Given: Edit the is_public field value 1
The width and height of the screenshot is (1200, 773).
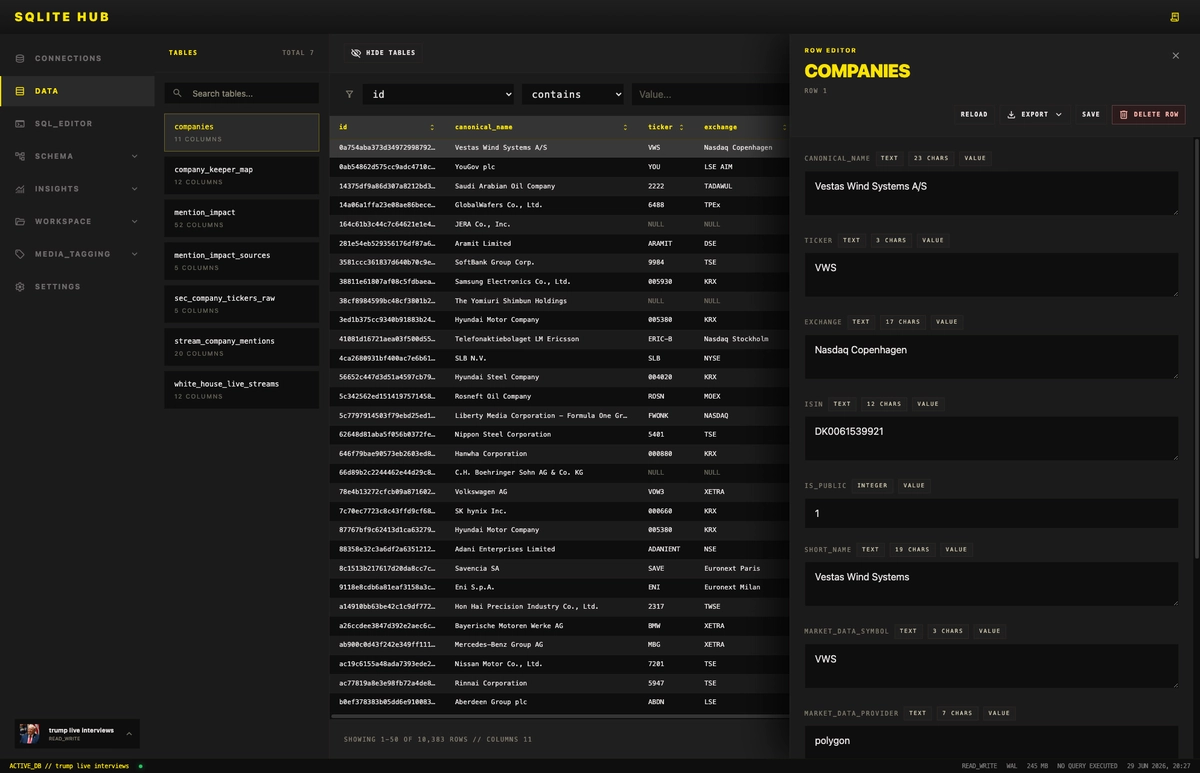Looking at the screenshot, I should pyautogui.click(x=991, y=513).
